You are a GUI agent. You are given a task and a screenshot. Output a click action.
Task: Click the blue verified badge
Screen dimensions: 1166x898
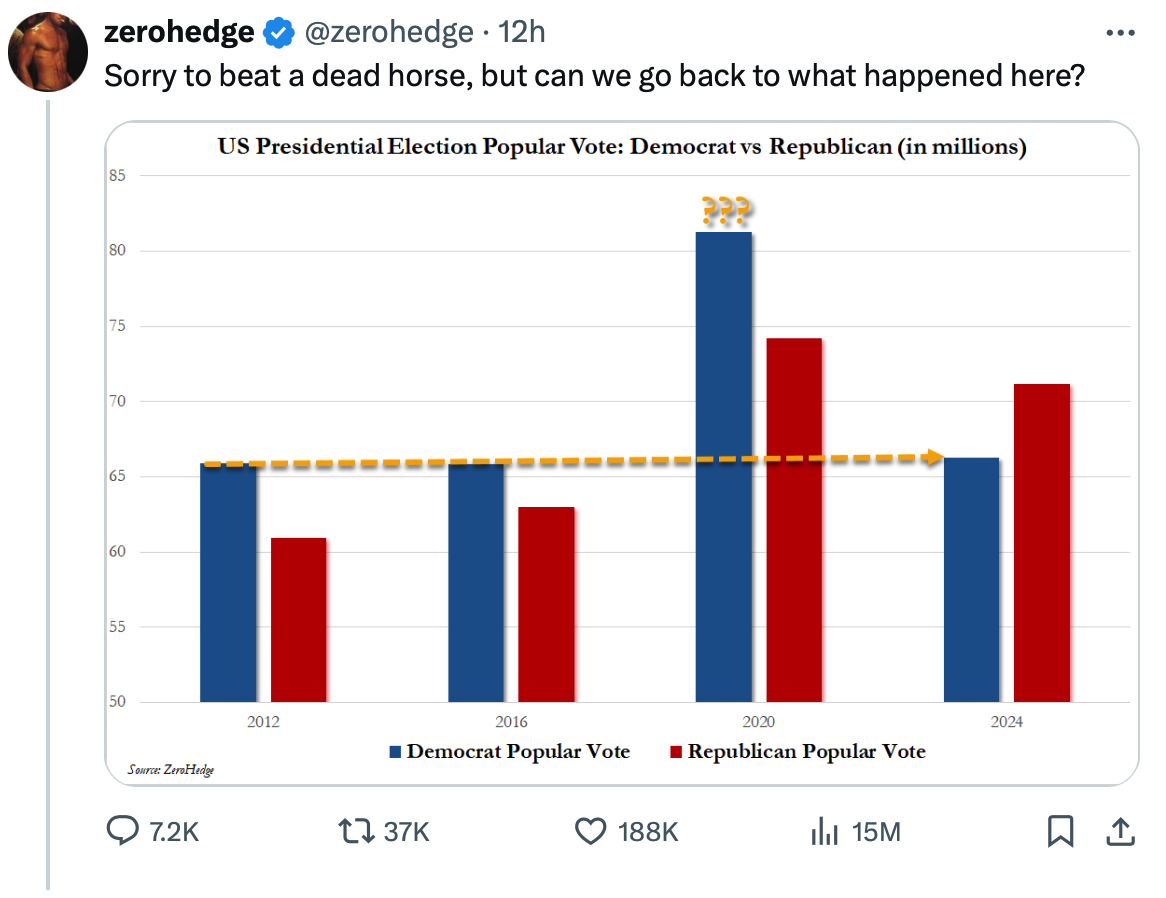pyautogui.click(x=278, y=33)
